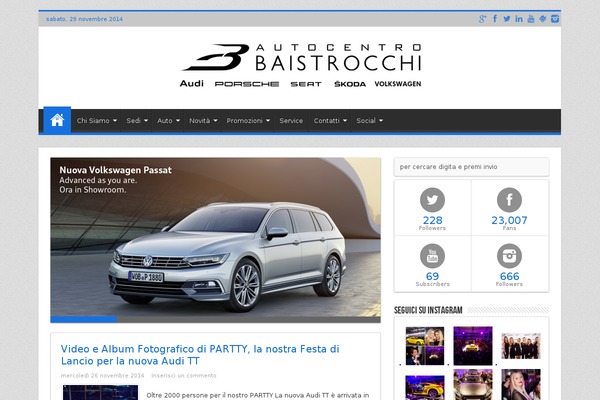Click the round Instagram icon above 666 Followers
The width and height of the screenshot is (600, 400).
click(x=509, y=256)
